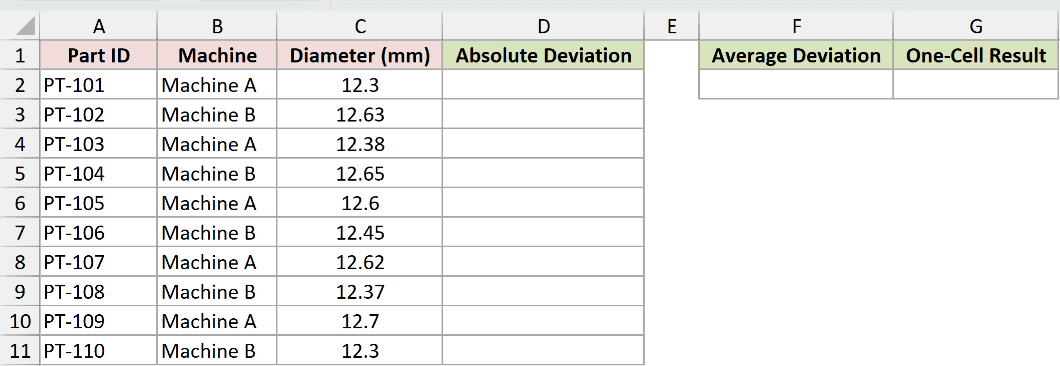1060x366 pixels.
Task: Click the Diameter (mm) header cell
Action: tap(360, 55)
